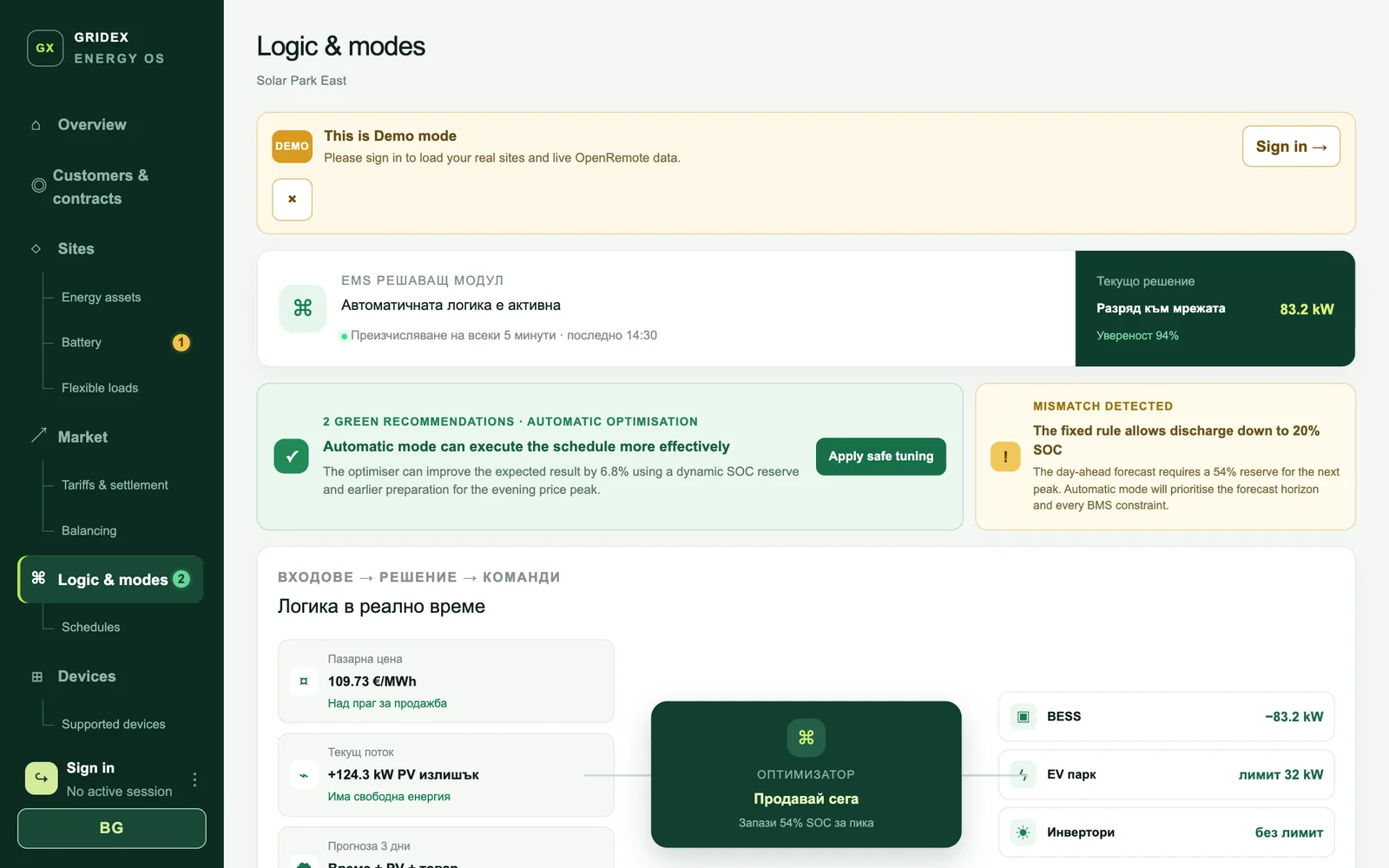Open the Devices section

point(112,676)
